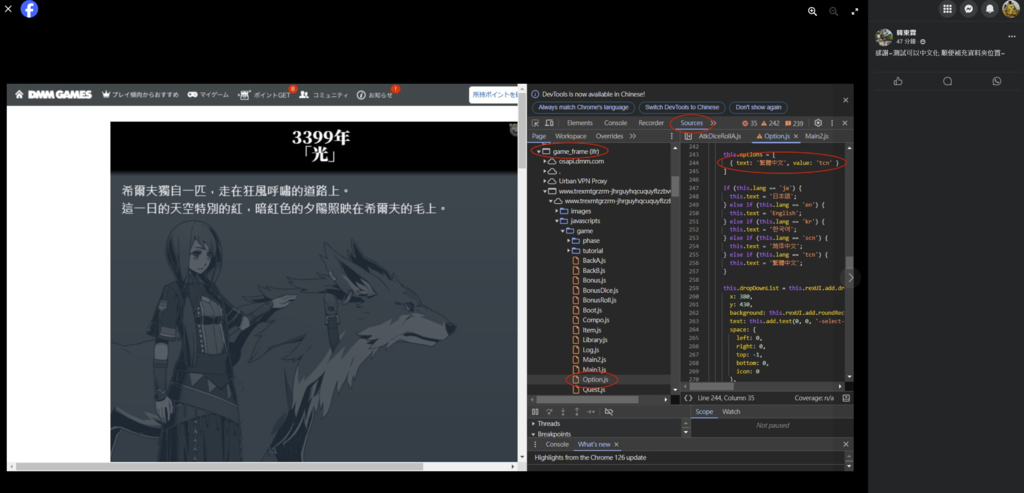Screen dimensions: 1024x493
Task: Click the 35 errors counter
Action: [x=750, y=123]
